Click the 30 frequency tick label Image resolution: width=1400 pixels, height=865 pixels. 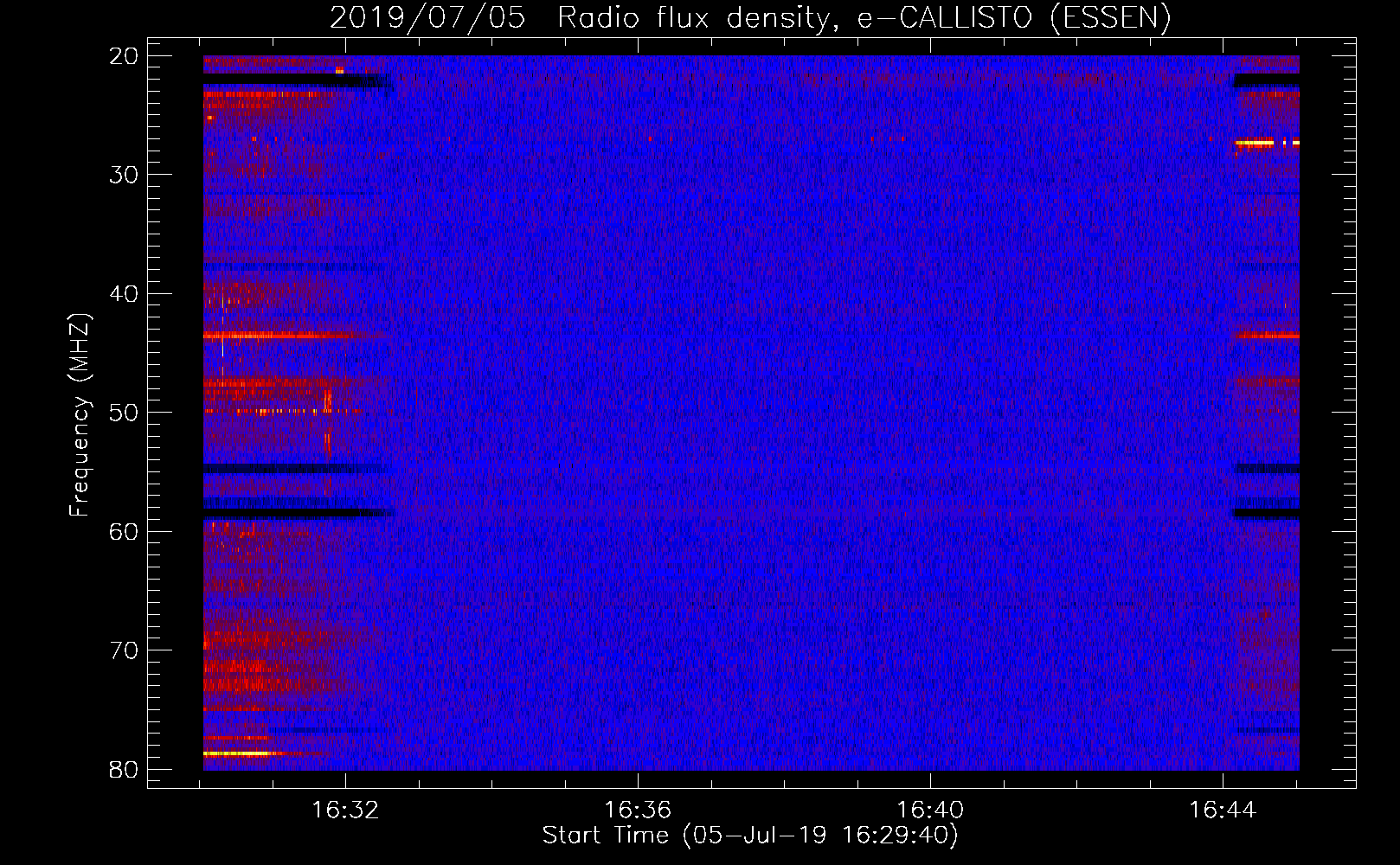[124, 175]
